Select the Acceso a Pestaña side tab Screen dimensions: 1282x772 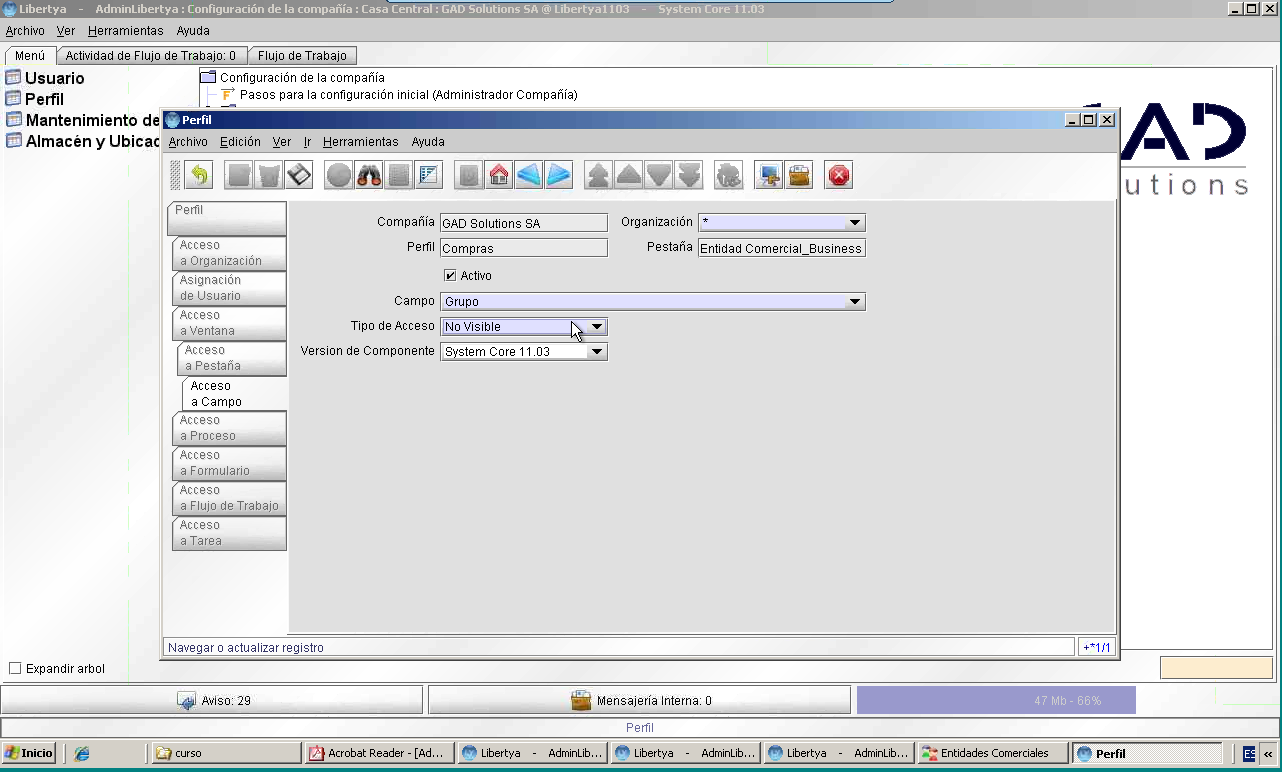[232, 358]
